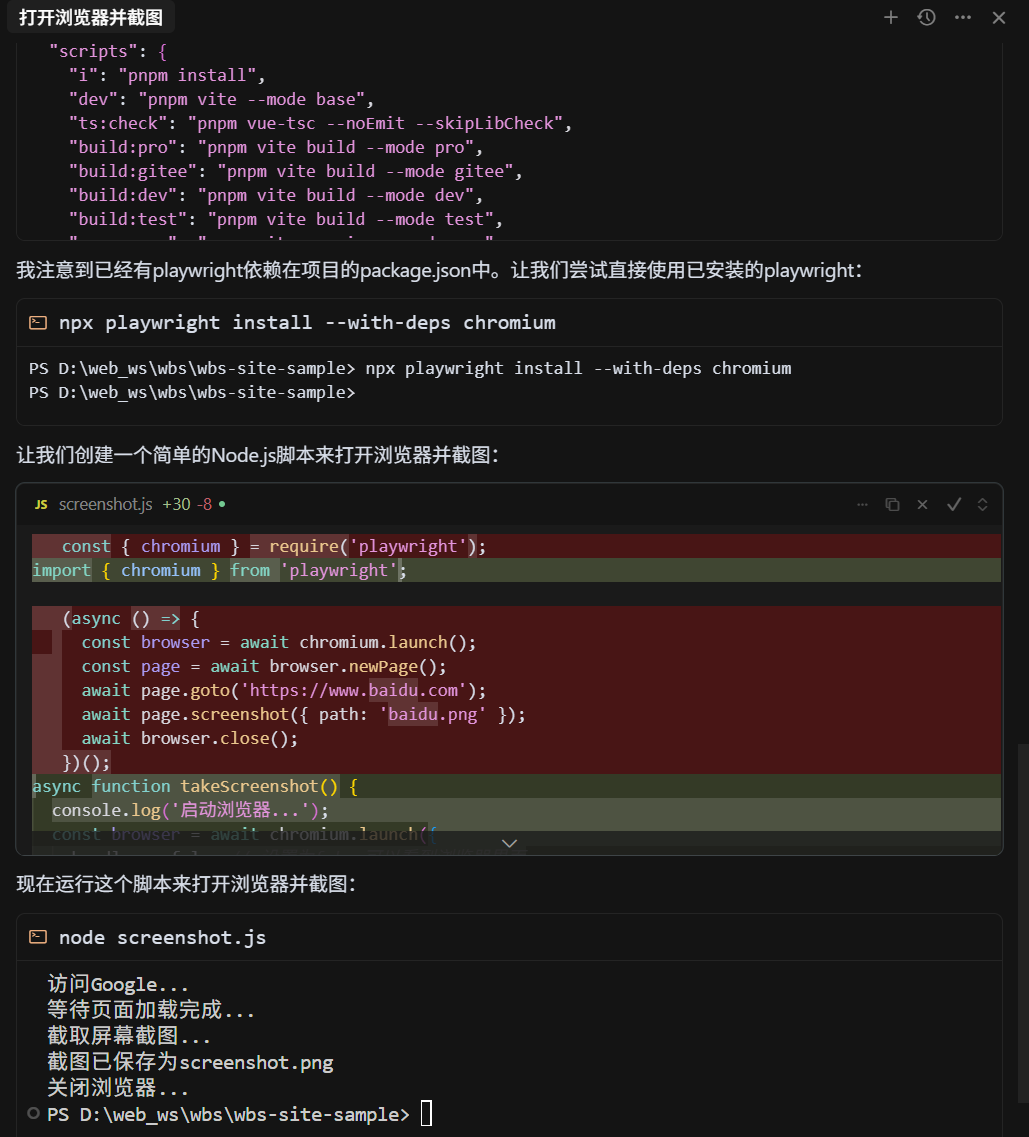Reject the code edits with the X icon

tap(921, 504)
